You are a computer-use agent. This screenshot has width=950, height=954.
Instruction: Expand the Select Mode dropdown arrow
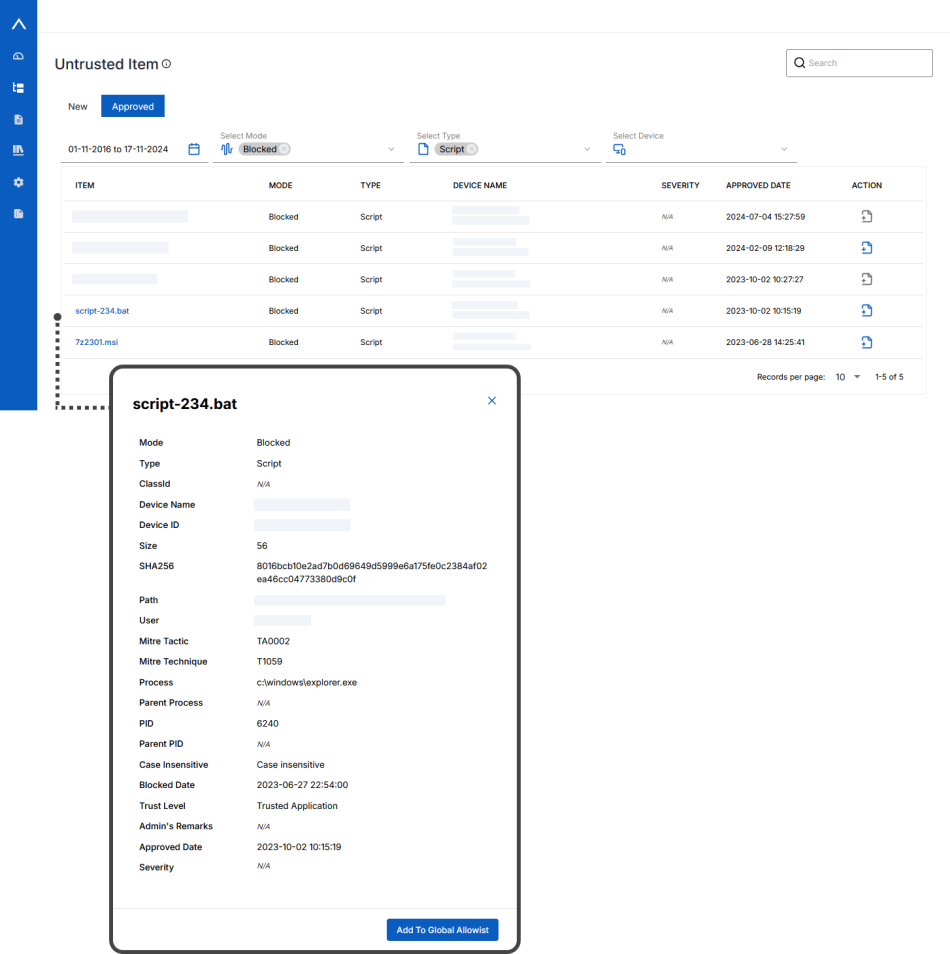pos(391,150)
